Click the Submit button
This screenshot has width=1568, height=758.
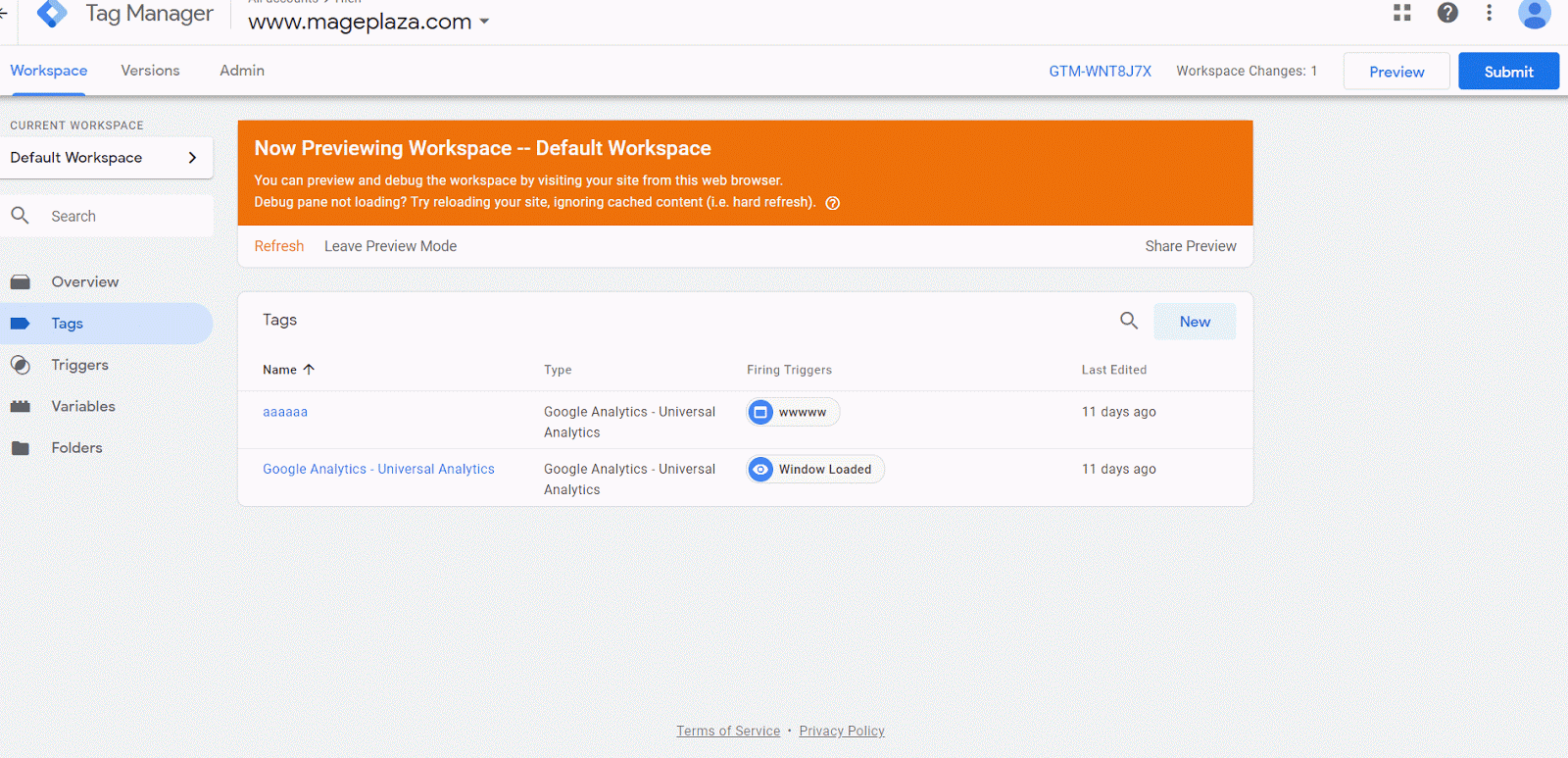coord(1508,72)
